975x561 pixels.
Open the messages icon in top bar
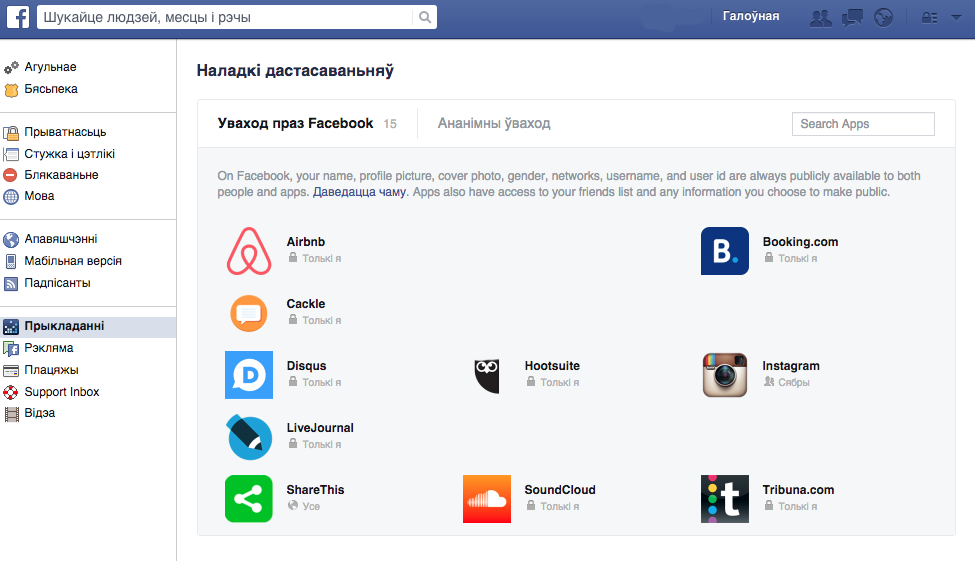(x=852, y=17)
